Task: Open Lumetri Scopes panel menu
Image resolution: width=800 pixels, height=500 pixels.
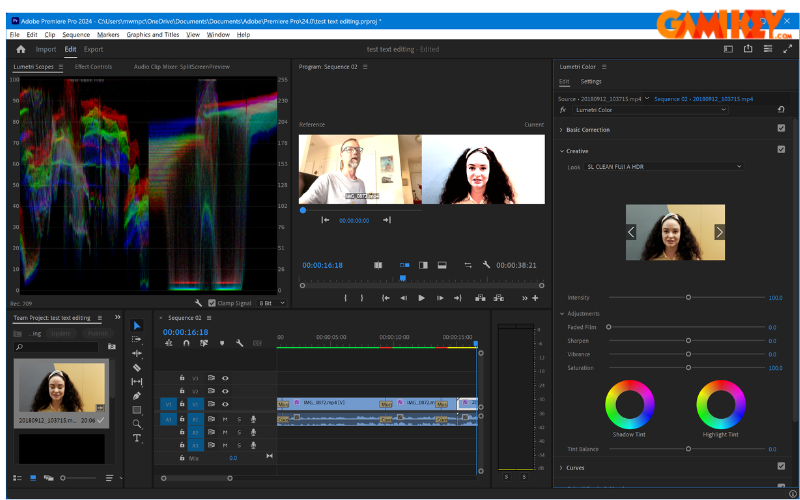Action: click(61, 67)
